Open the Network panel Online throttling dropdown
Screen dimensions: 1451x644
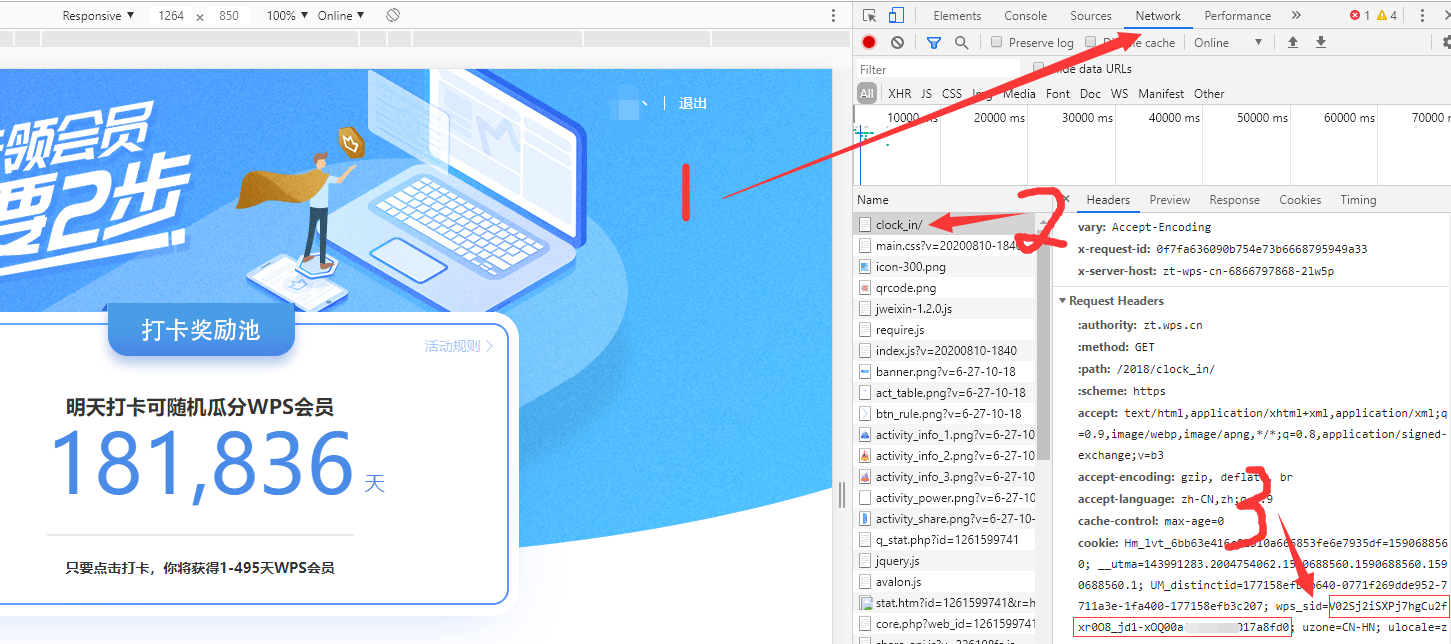1228,42
